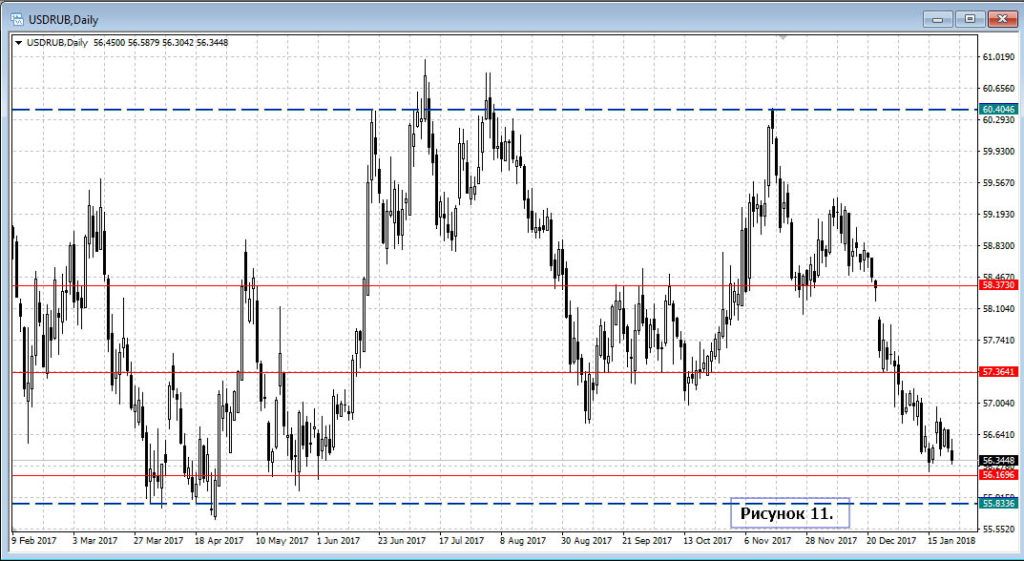Viewport: 1024px width, 561px height.
Task: Select the 60.4046 blue price label
Action: (999, 109)
